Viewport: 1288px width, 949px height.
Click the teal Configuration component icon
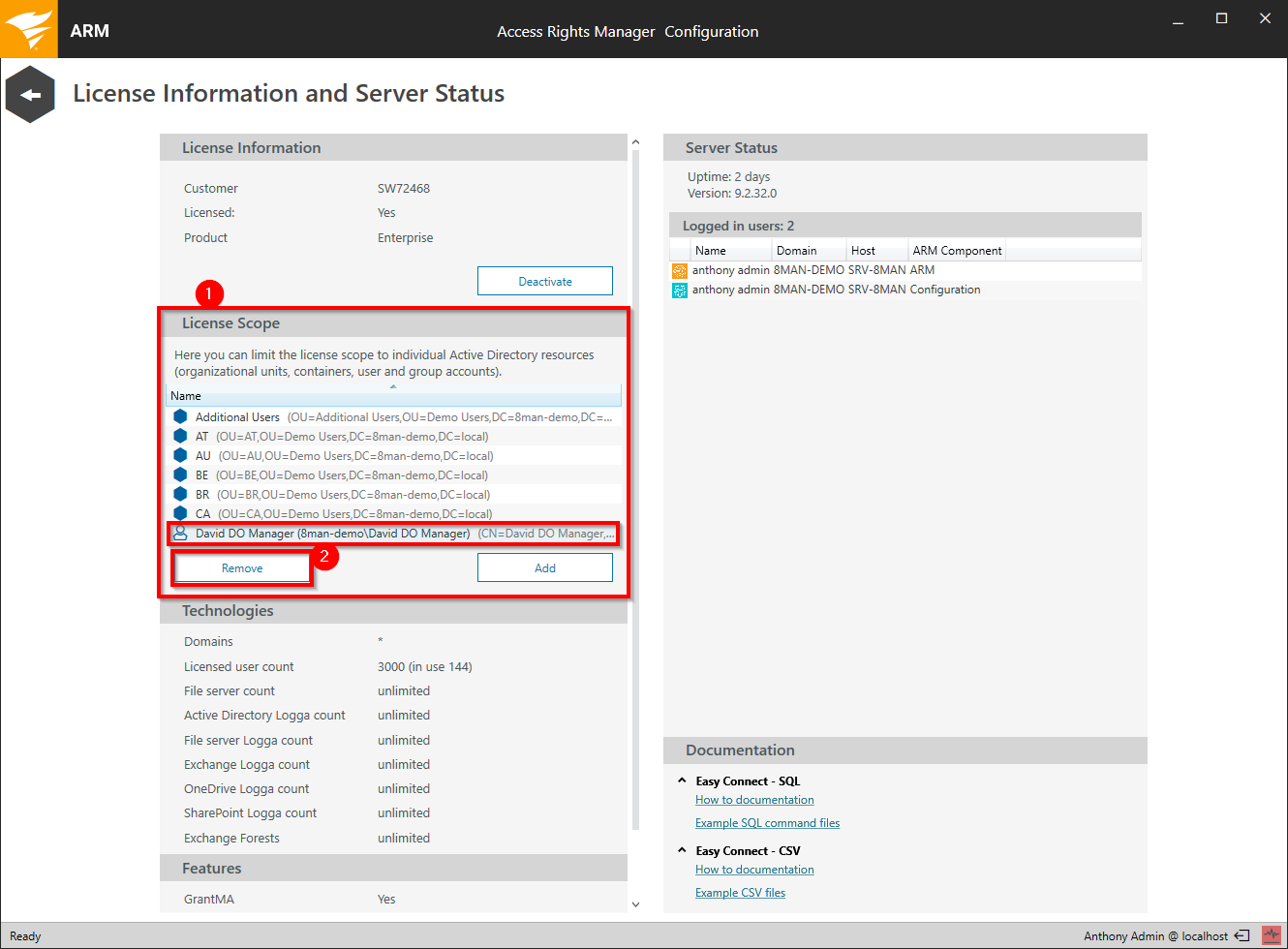(680, 291)
